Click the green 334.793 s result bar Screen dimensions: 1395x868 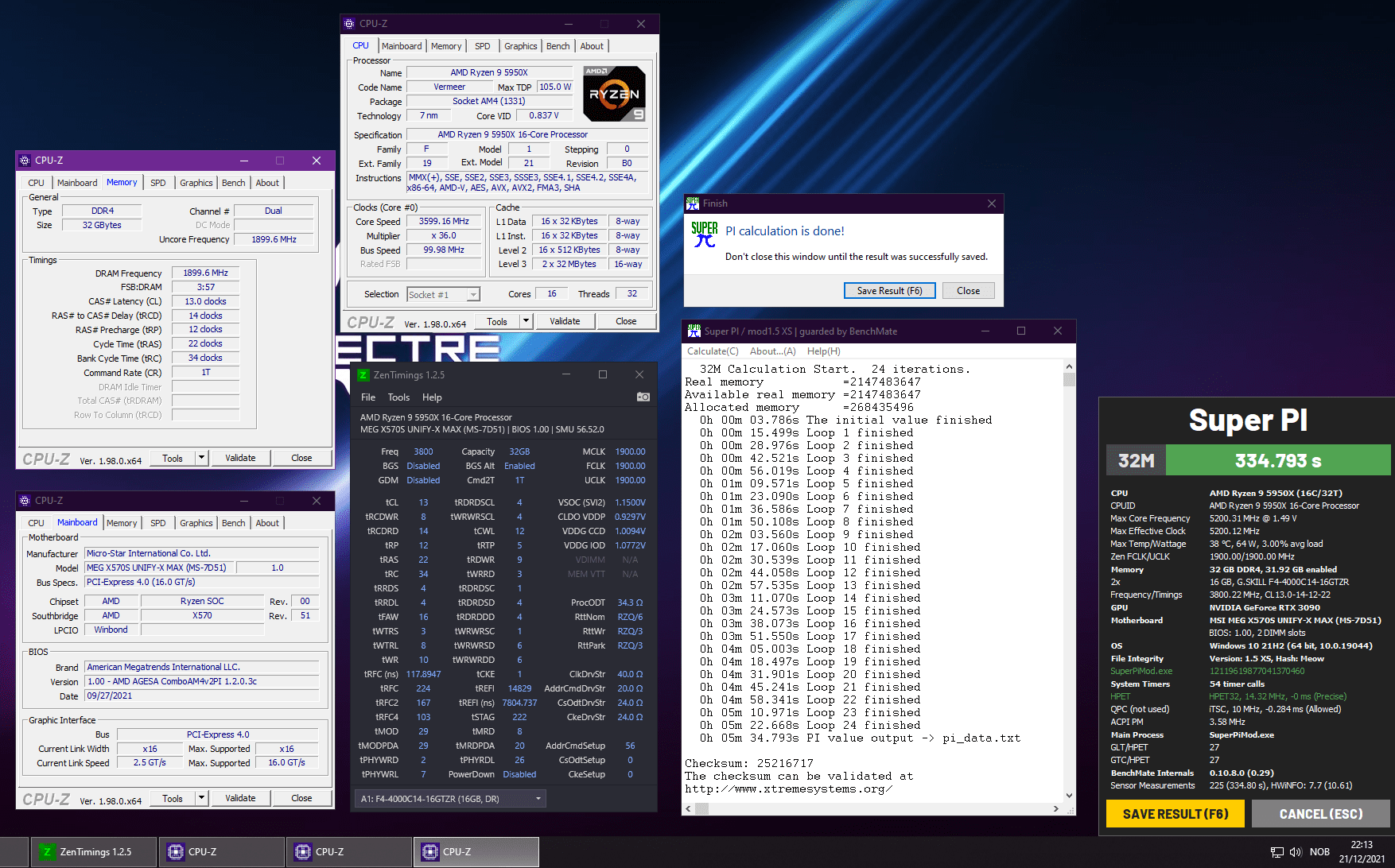point(1278,460)
